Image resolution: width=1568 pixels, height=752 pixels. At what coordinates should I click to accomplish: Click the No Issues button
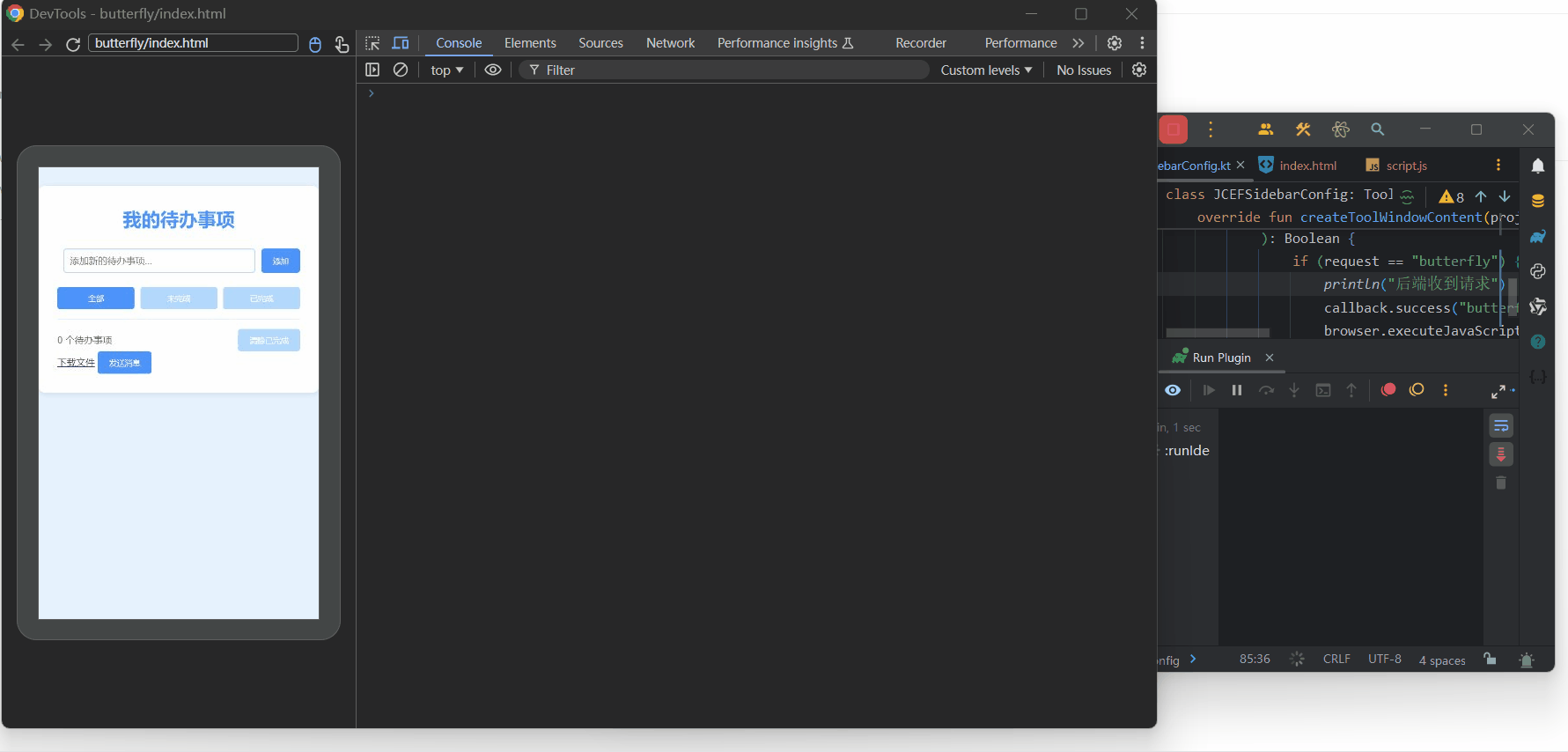[1084, 70]
